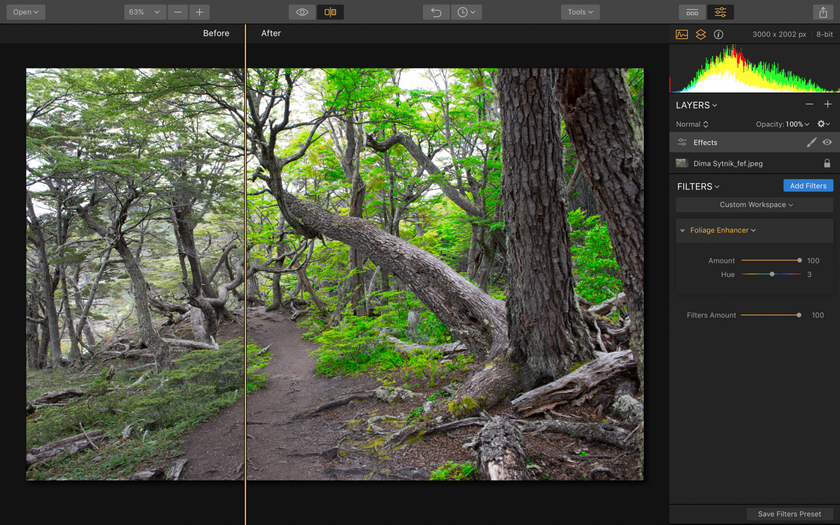Undo the last edit with the arrow
The width and height of the screenshot is (840, 525).
(x=436, y=12)
